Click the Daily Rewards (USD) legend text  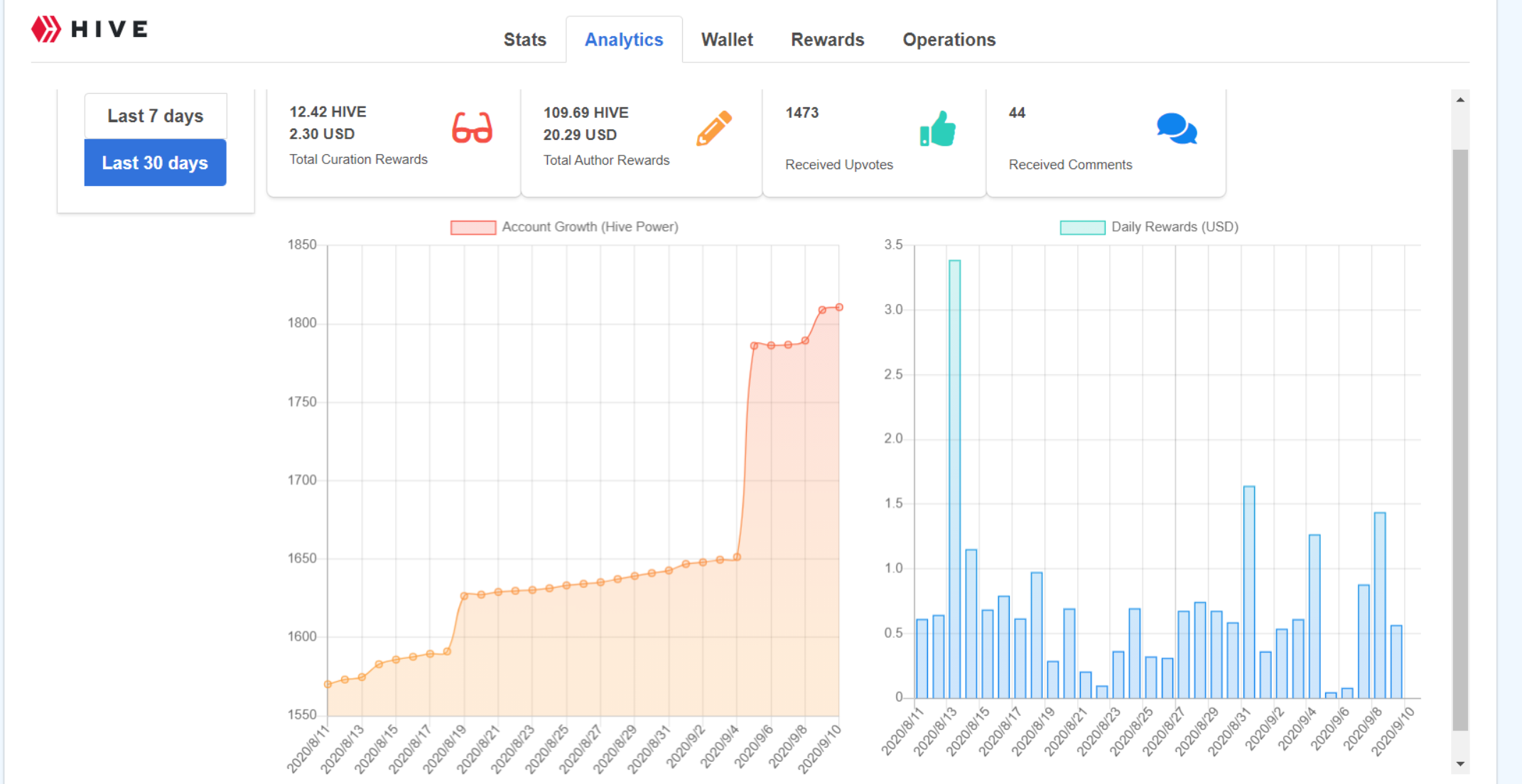point(1175,227)
